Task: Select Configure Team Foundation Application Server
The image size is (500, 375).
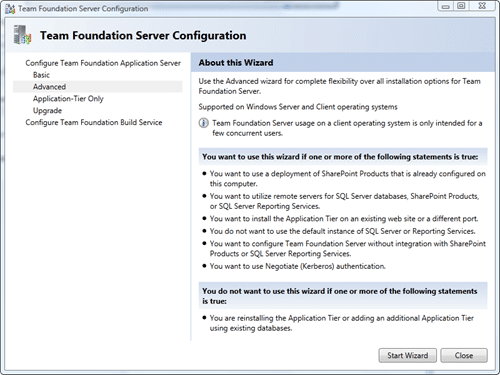Action: pyautogui.click(x=103, y=63)
